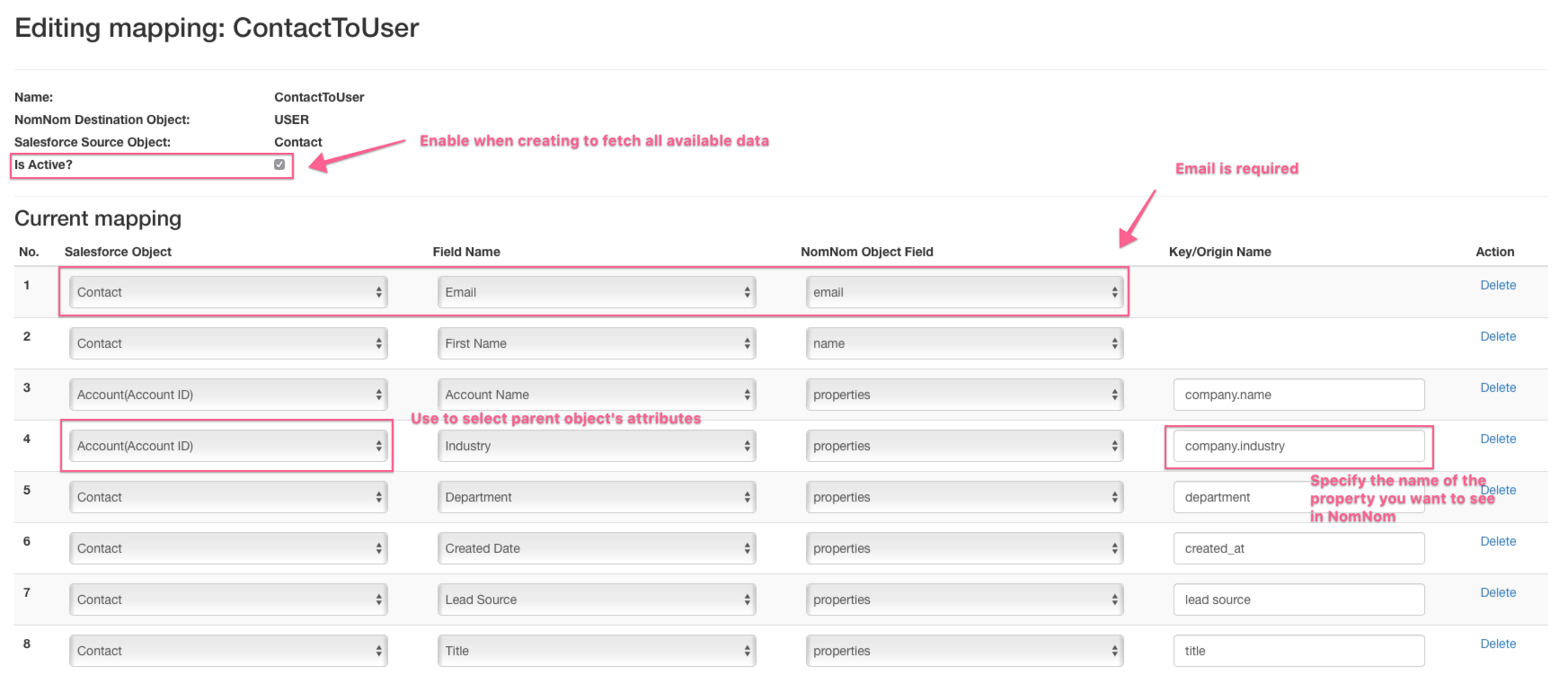Open the Title field dropdown
This screenshot has width=1568, height=684.
597,651
